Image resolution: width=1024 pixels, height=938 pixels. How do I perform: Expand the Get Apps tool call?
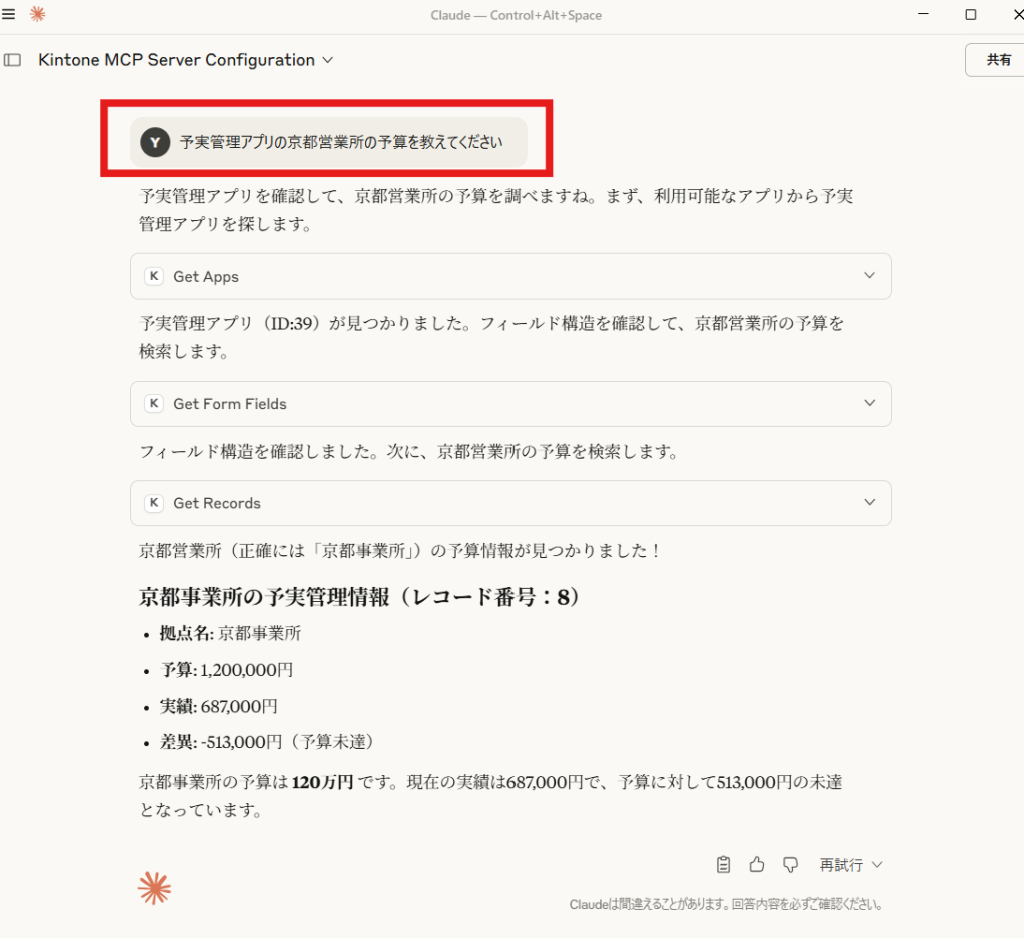coord(511,276)
